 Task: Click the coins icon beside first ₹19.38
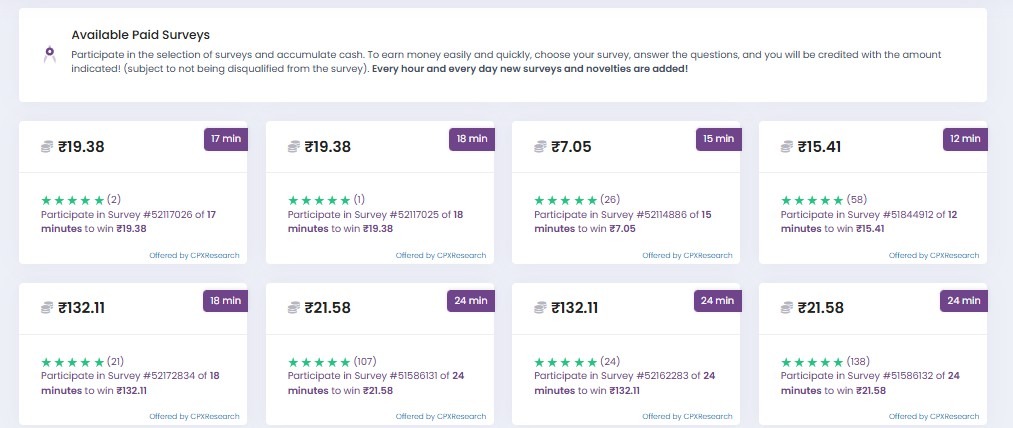pos(47,147)
